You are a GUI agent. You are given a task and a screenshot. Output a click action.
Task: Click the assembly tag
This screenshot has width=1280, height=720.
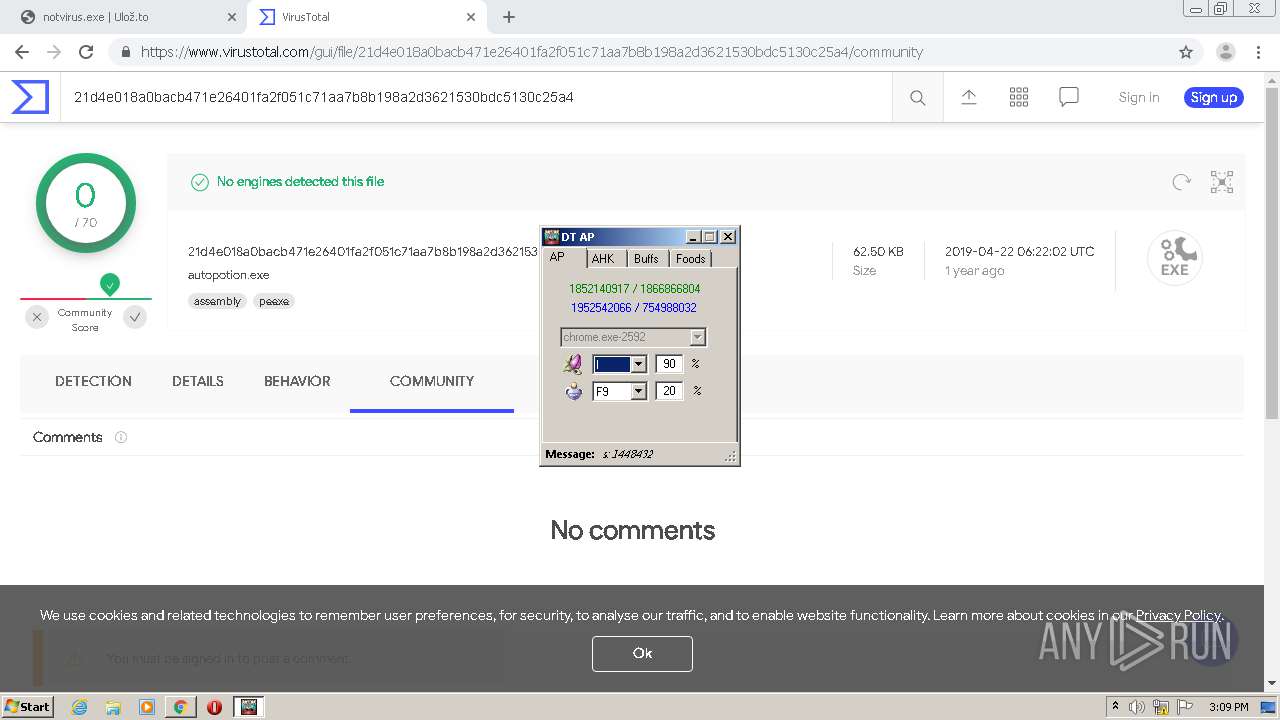point(217,301)
